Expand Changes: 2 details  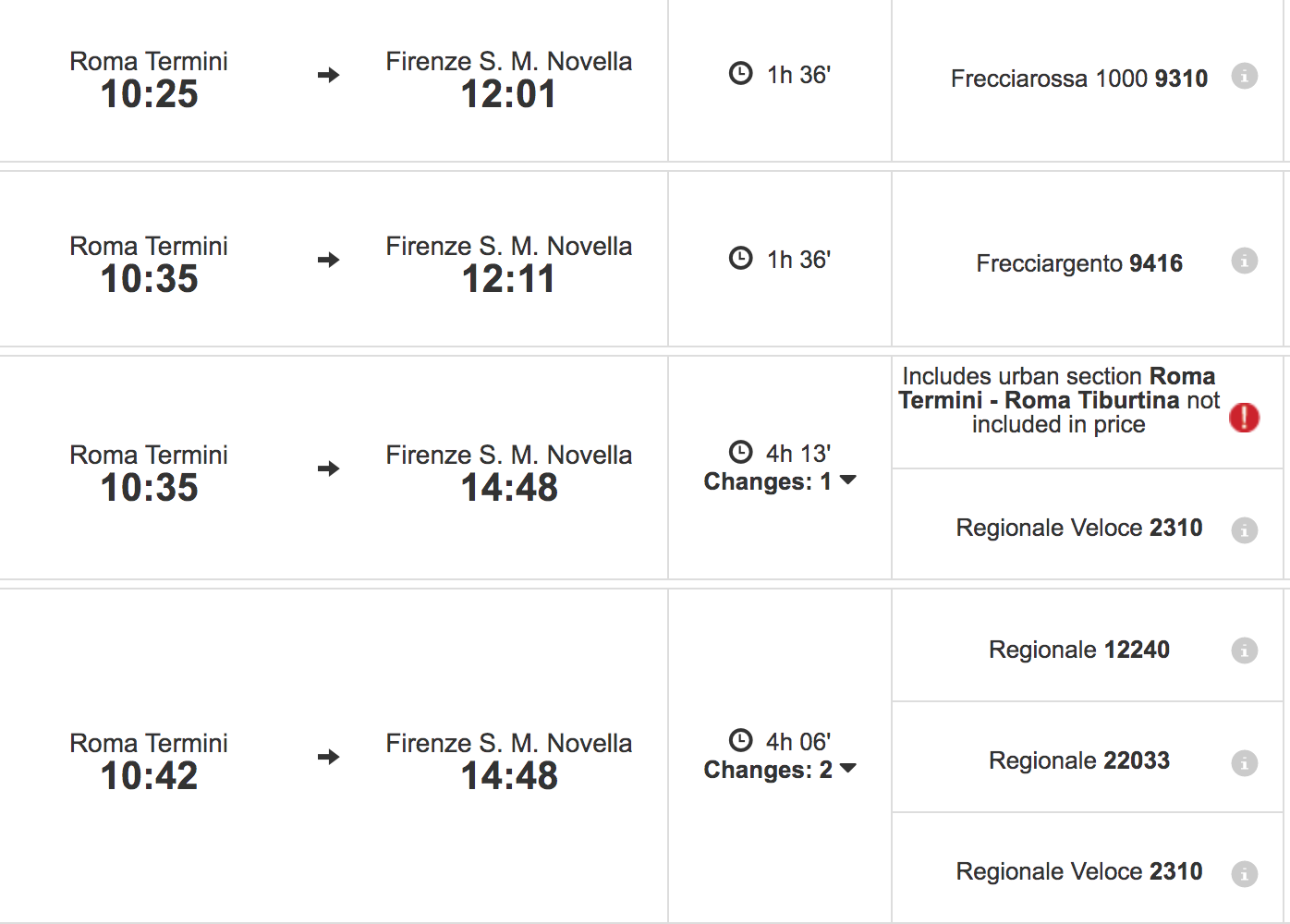(780, 770)
